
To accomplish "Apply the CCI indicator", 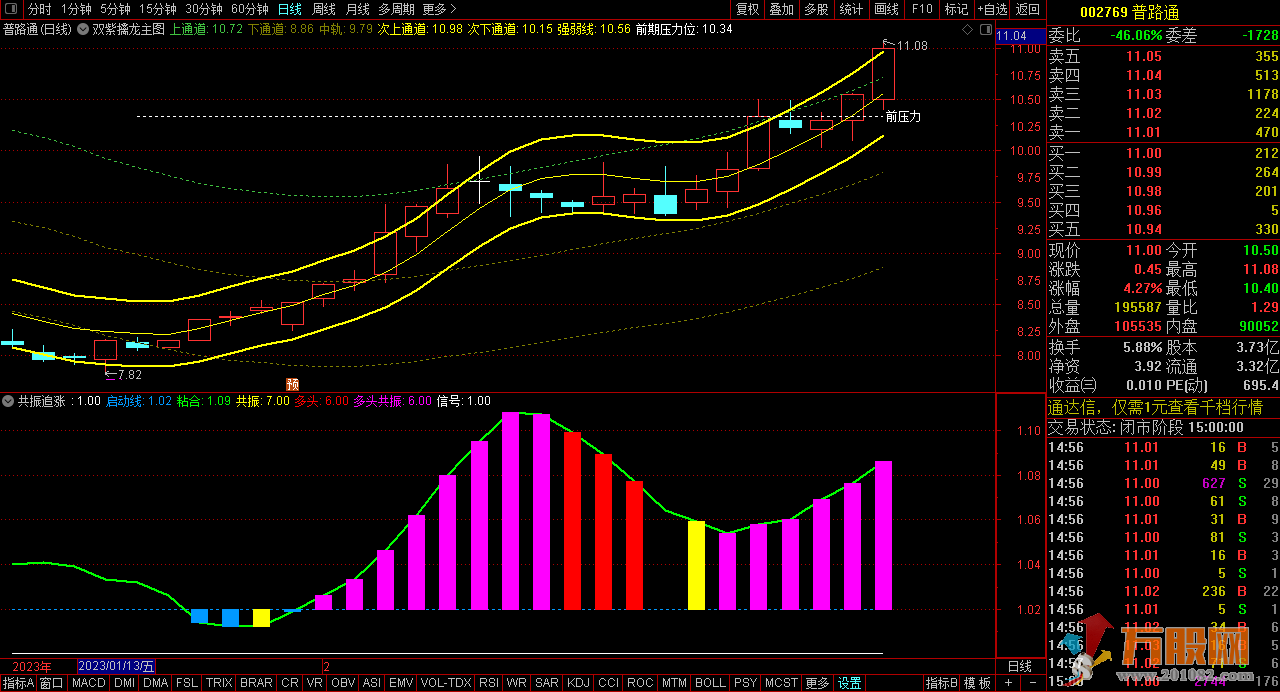I will pyautogui.click(x=608, y=683).
